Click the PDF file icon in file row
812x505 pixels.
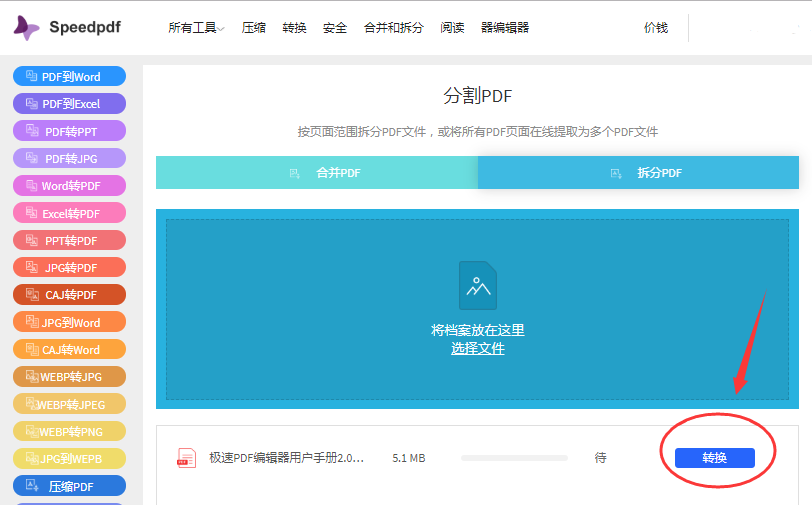coord(186,458)
